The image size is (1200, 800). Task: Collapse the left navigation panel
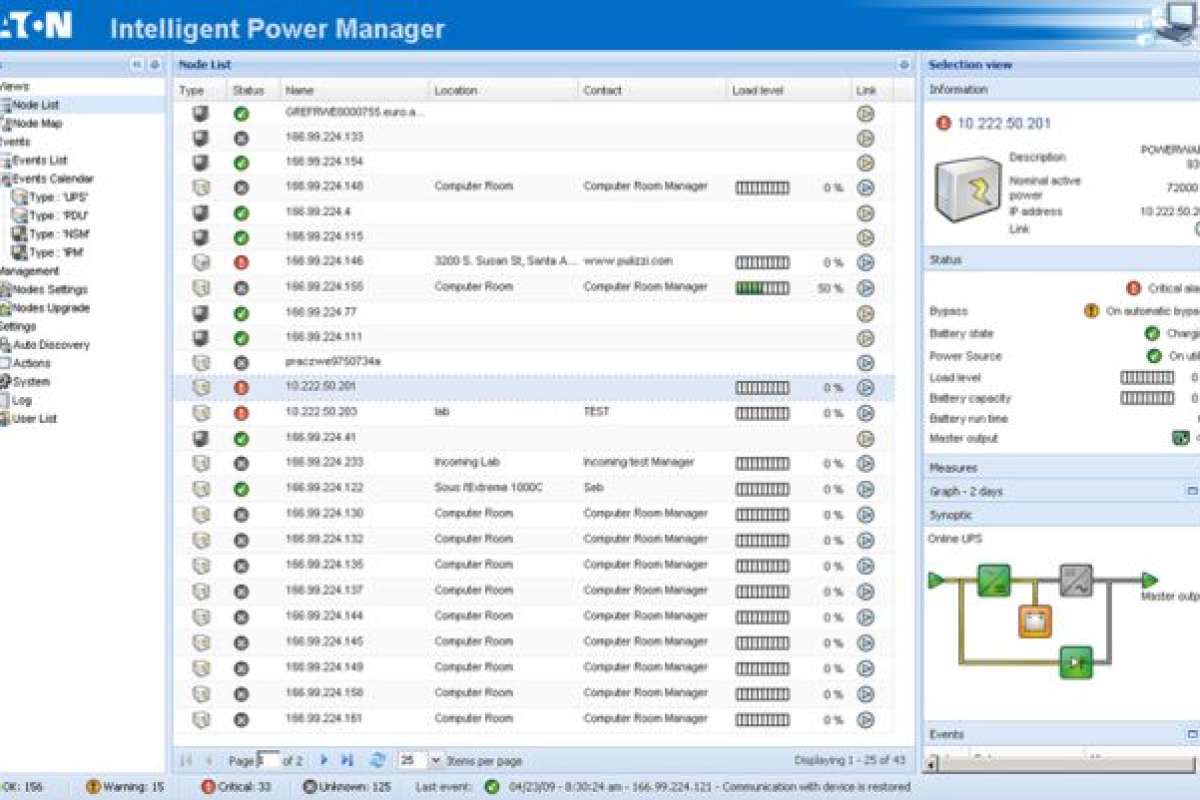tap(137, 65)
